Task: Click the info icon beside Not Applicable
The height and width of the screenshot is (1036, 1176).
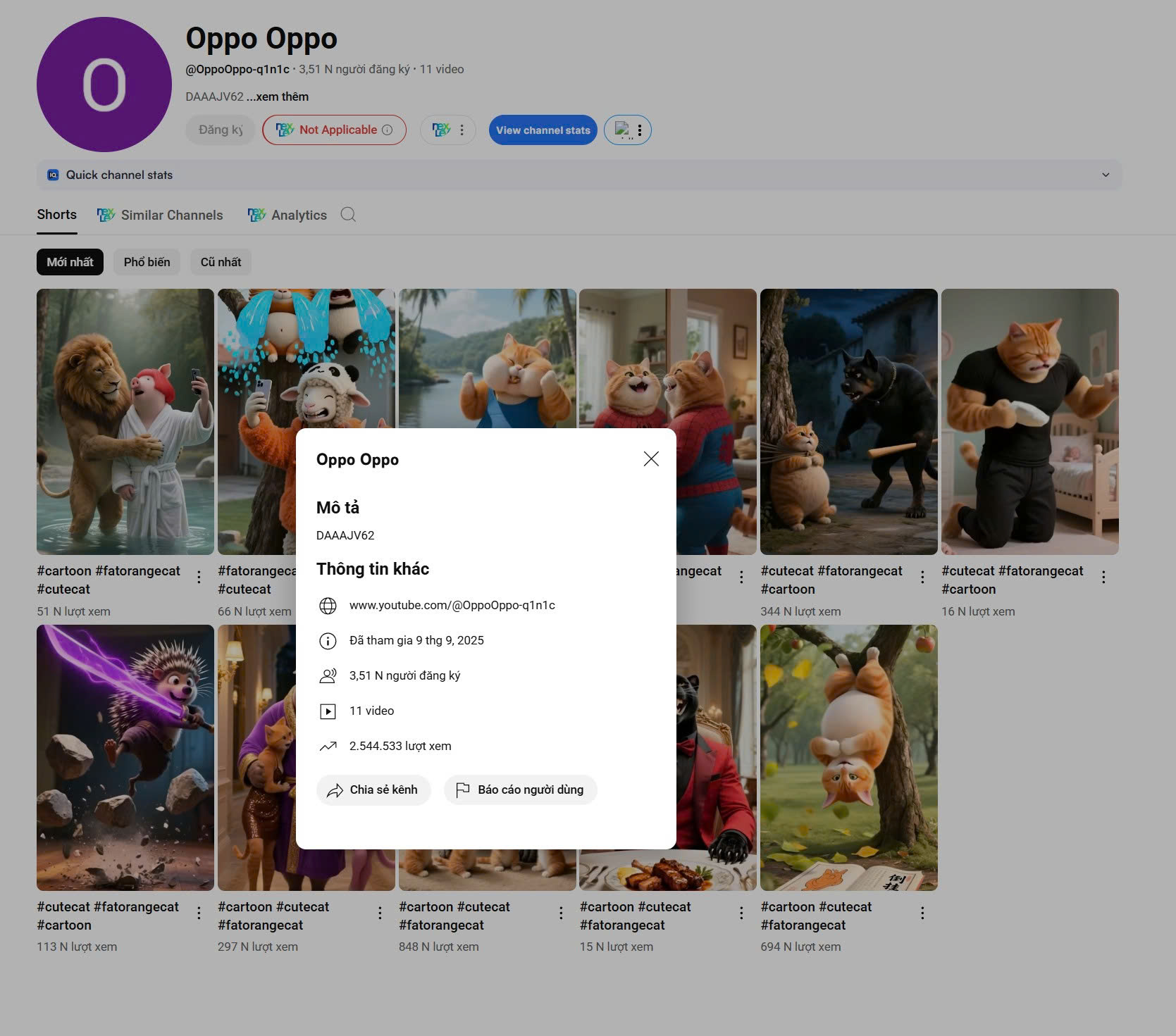Action: click(x=387, y=130)
